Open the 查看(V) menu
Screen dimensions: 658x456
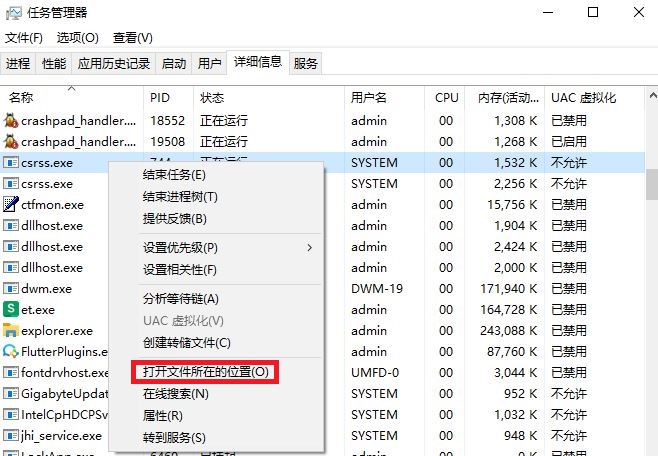point(132,38)
